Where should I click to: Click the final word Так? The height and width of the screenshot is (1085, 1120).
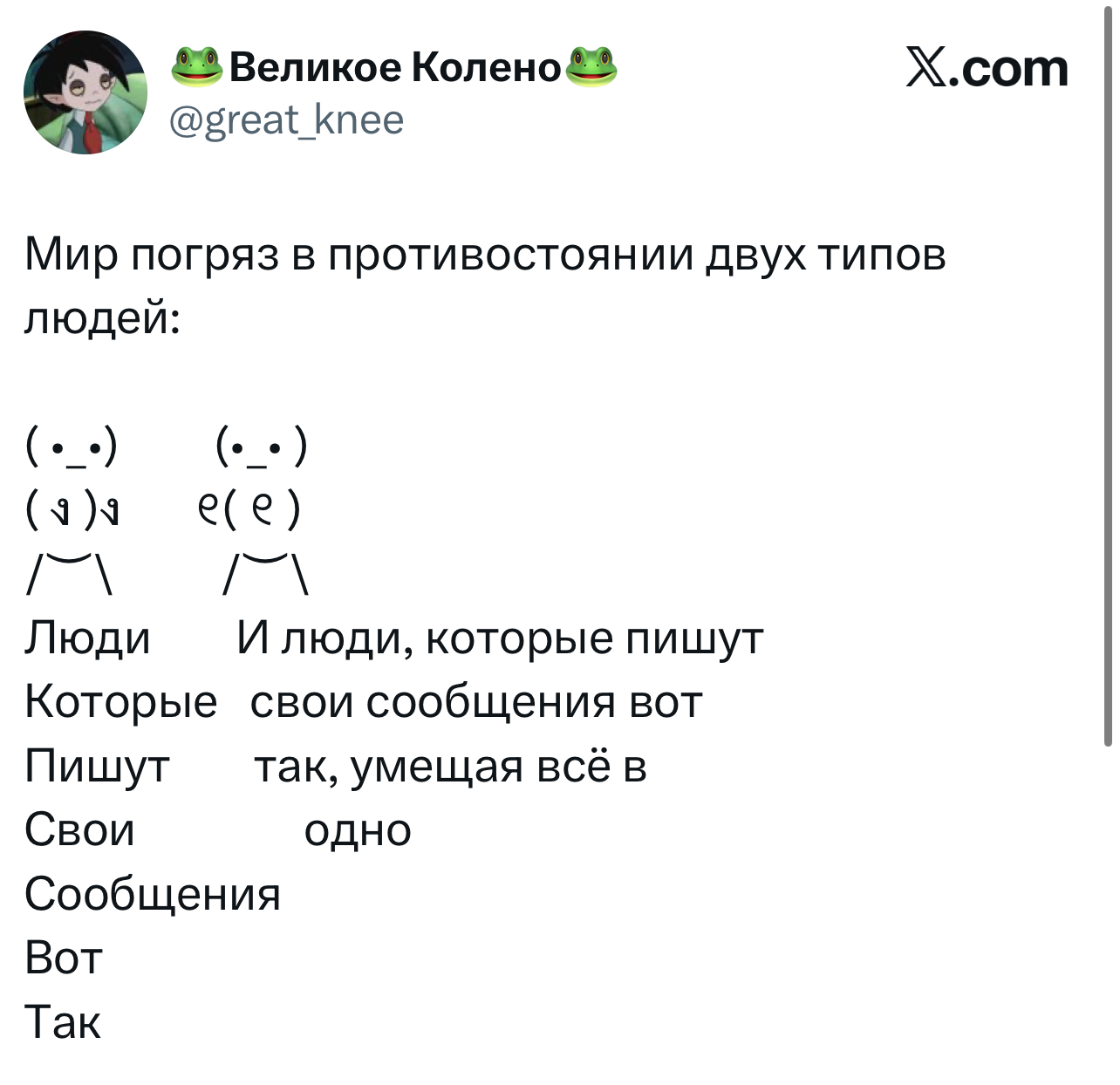pos(63,1021)
